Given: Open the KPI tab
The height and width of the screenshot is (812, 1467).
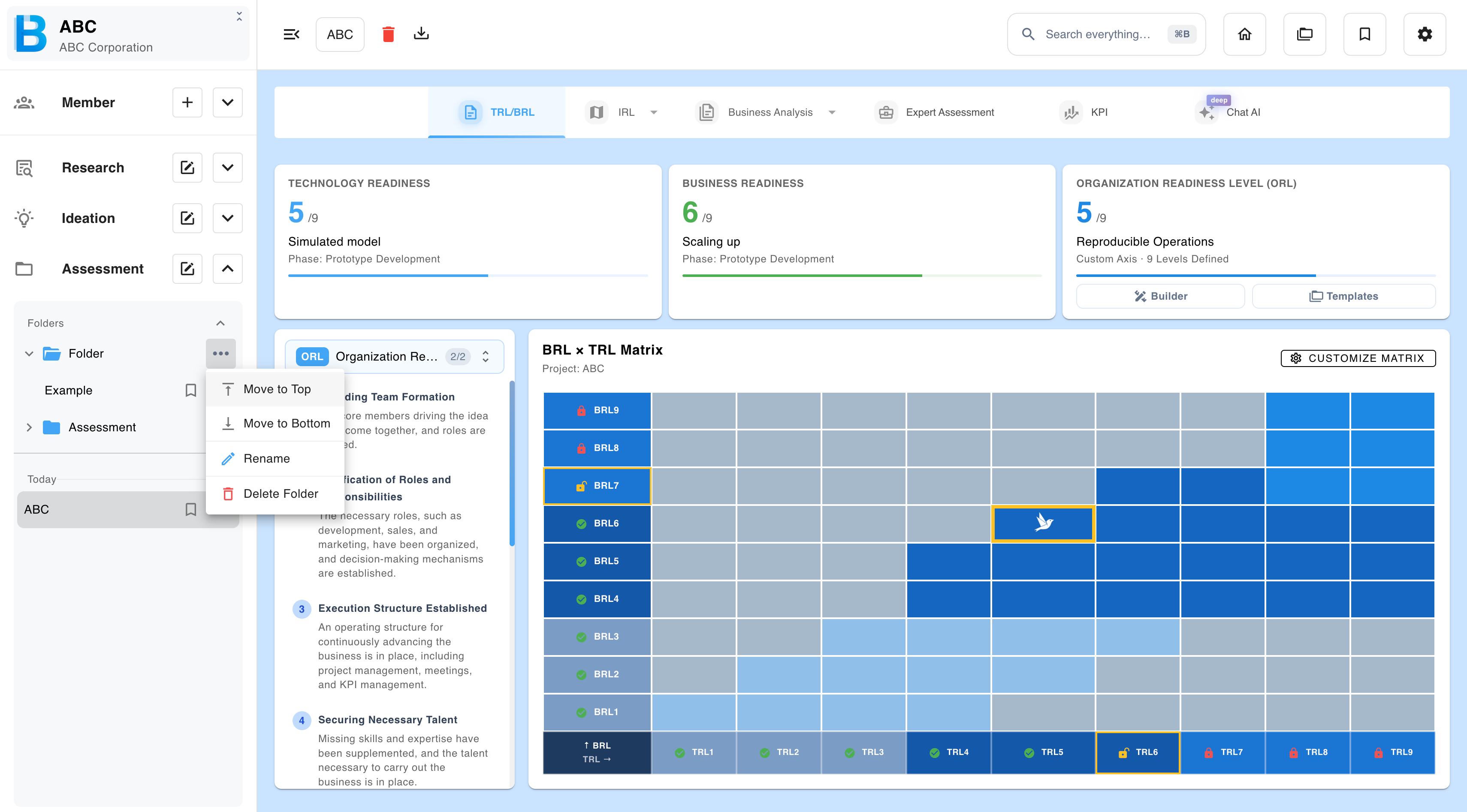Looking at the screenshot, I should tap(1084, 112).
